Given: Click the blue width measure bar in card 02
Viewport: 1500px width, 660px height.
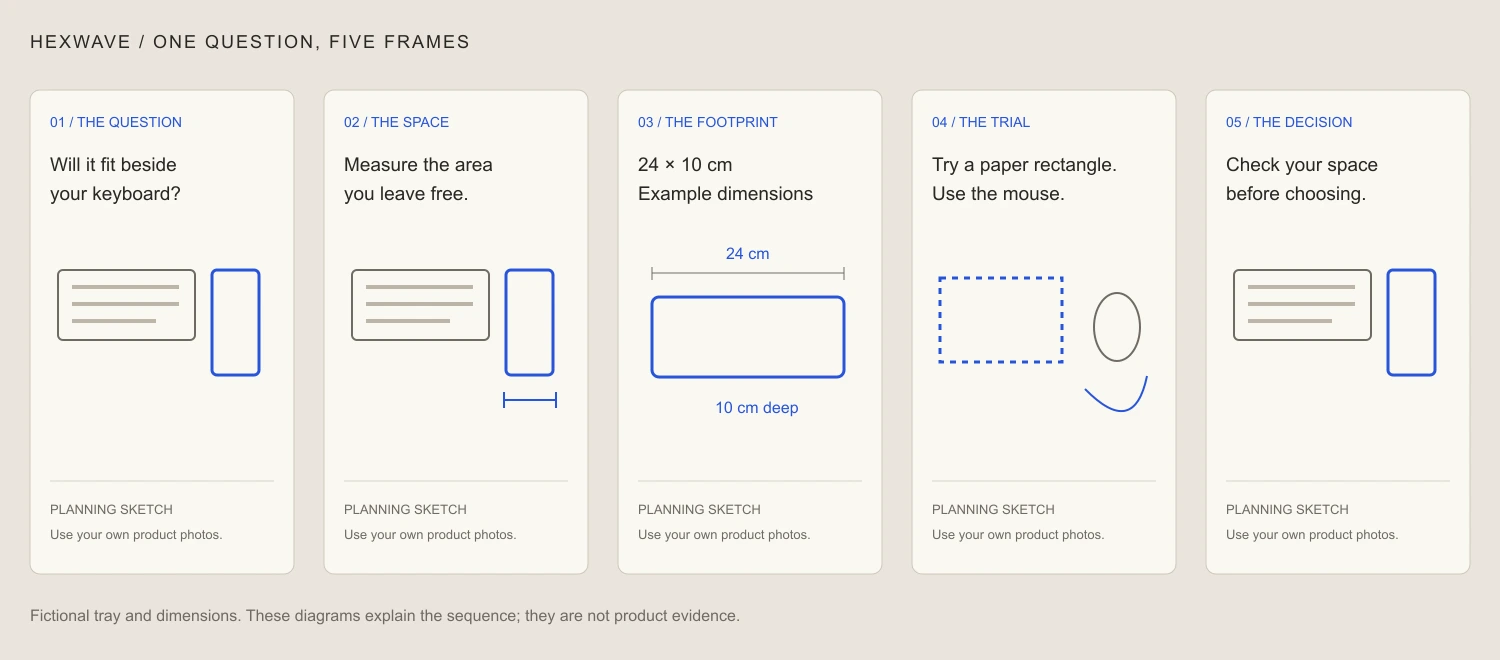Looking at the screenshot, I should point(530,400).
